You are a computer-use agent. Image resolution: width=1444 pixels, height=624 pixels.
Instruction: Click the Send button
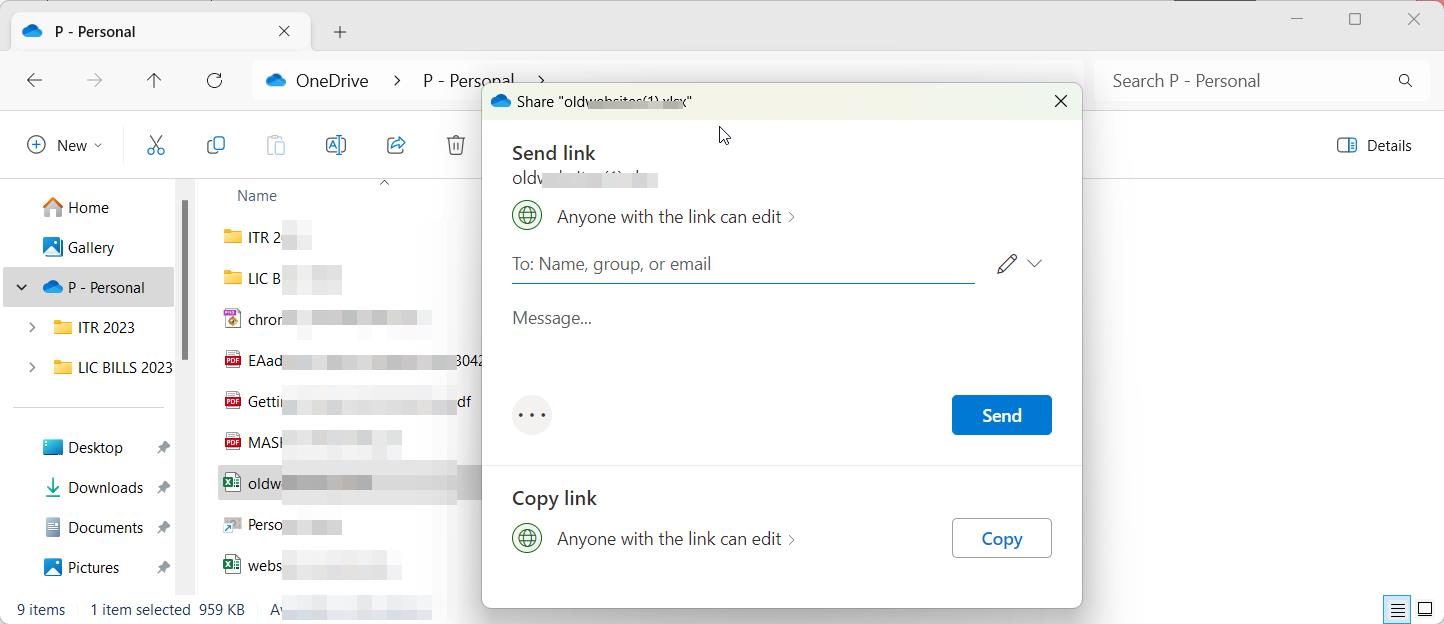(x=1001, y=415)
